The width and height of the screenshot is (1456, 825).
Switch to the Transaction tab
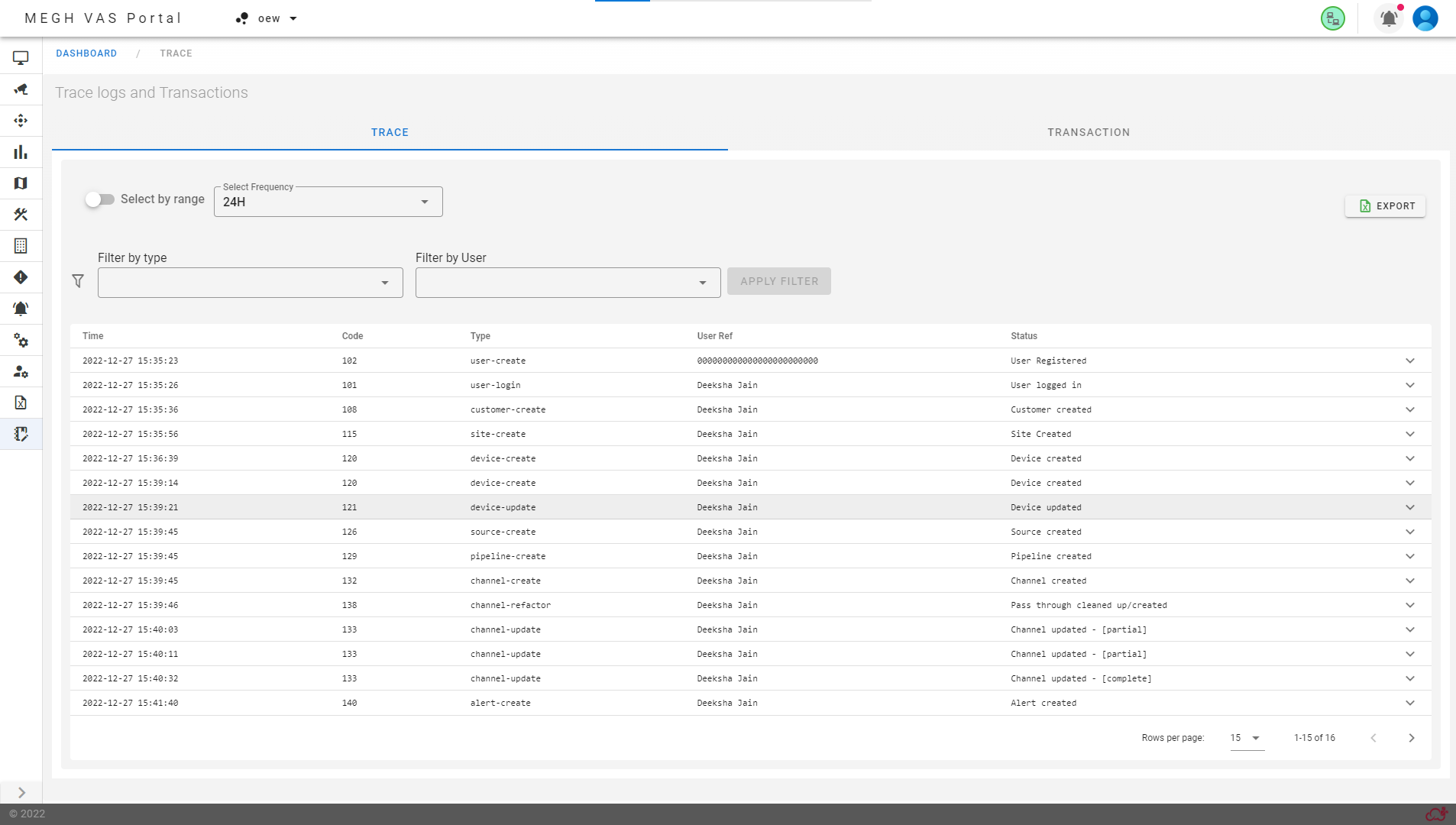click(1088, 132)
